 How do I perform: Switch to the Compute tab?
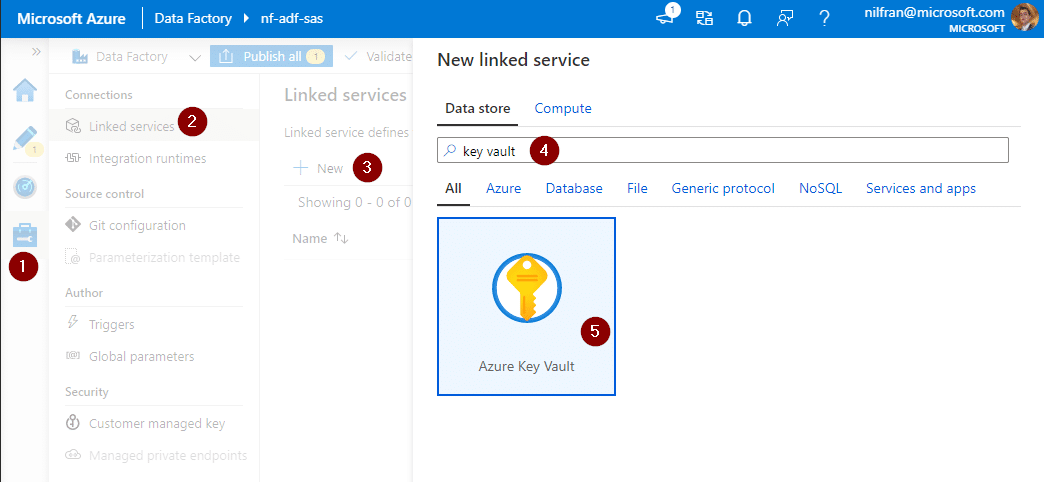pos(563,108)
